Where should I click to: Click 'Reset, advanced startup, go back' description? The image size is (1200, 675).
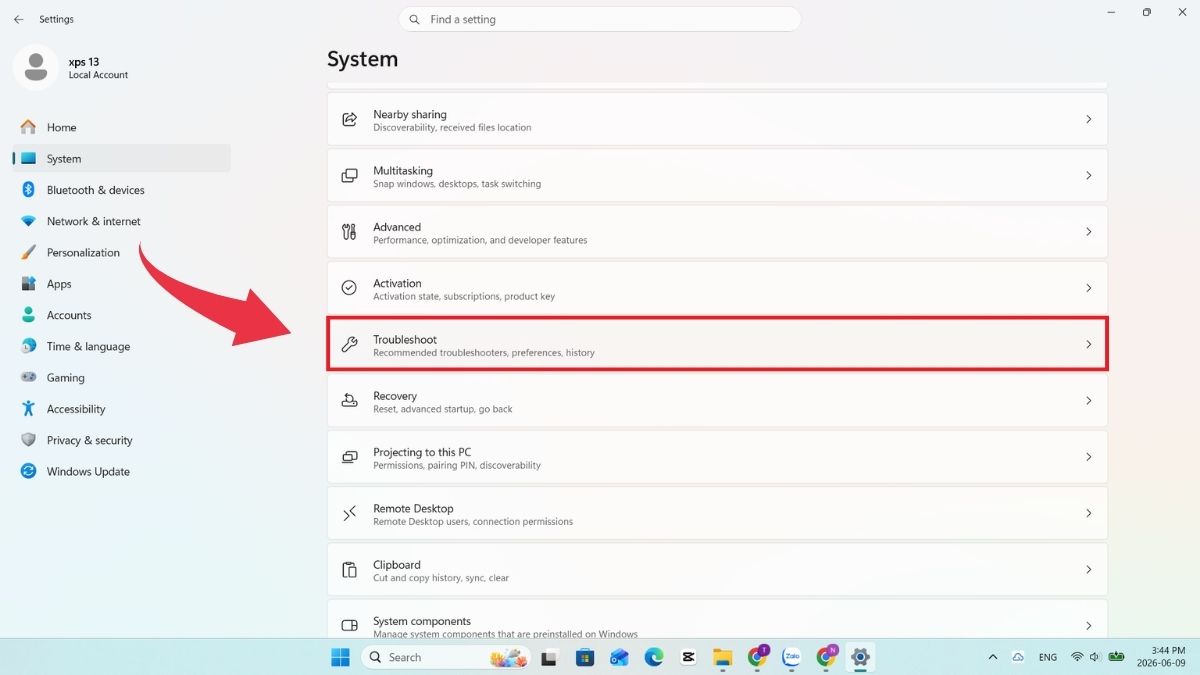click(443, 409)
